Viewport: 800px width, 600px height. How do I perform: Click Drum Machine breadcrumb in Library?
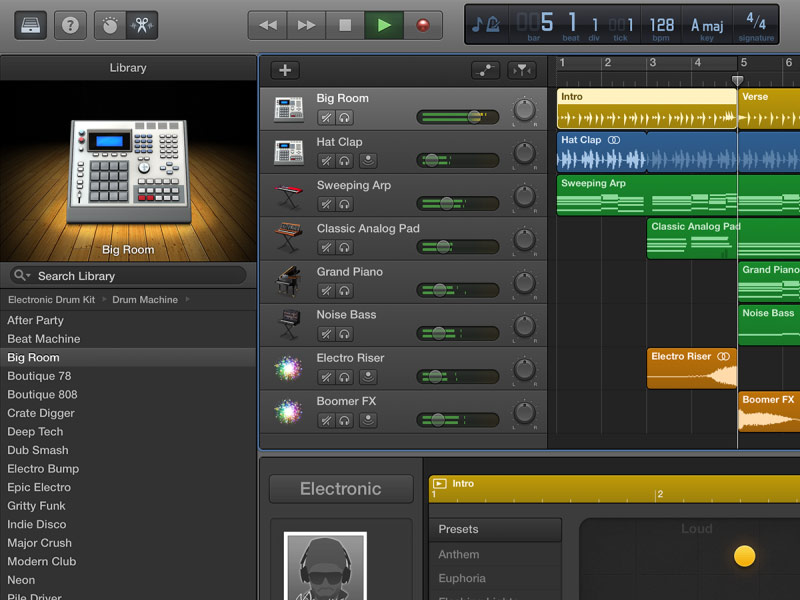145,299
